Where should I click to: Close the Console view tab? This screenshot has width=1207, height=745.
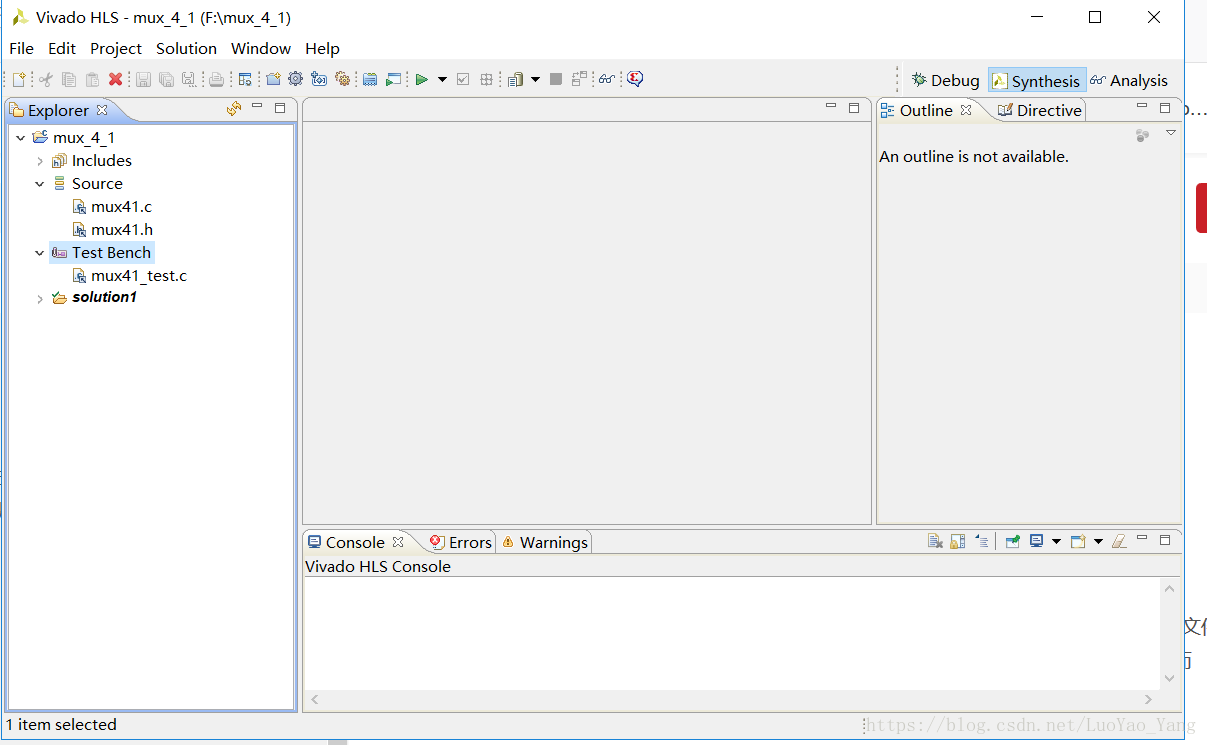[398, 541]
